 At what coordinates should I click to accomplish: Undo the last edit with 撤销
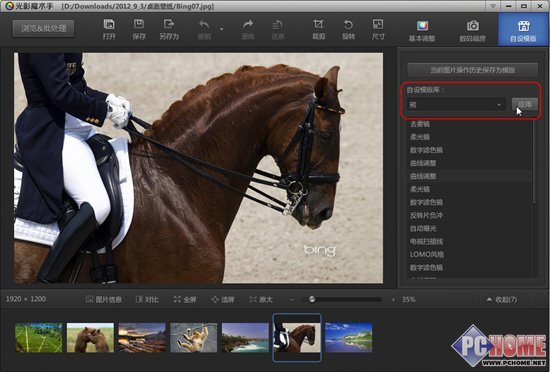click(x=204, y=29)
